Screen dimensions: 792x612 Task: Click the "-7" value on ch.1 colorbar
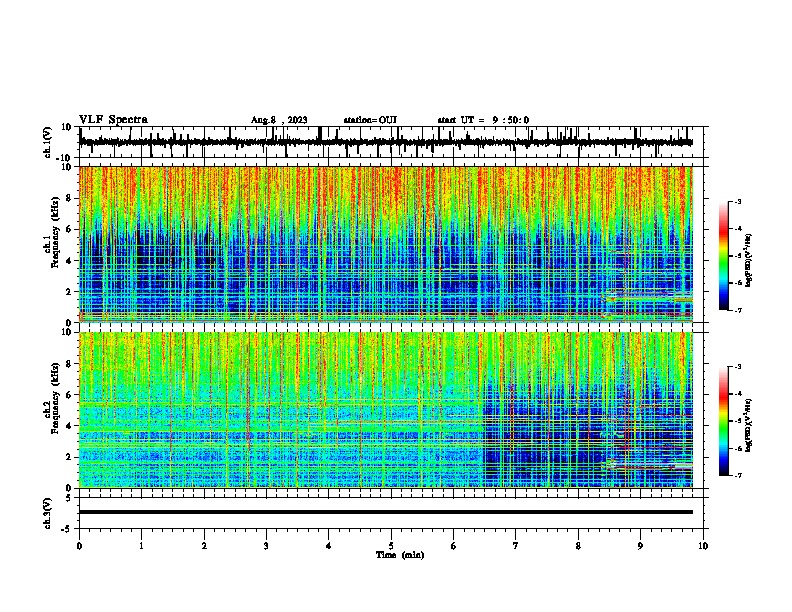[x=737, y=310]
